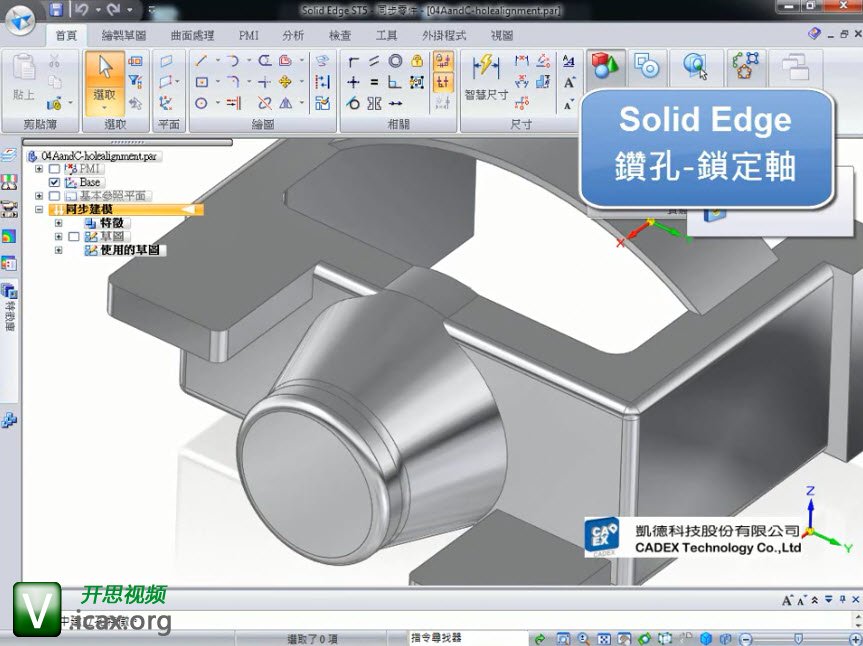Apply the Connect relationship
This screenshot has width=863, height=646.
(353, 61)
